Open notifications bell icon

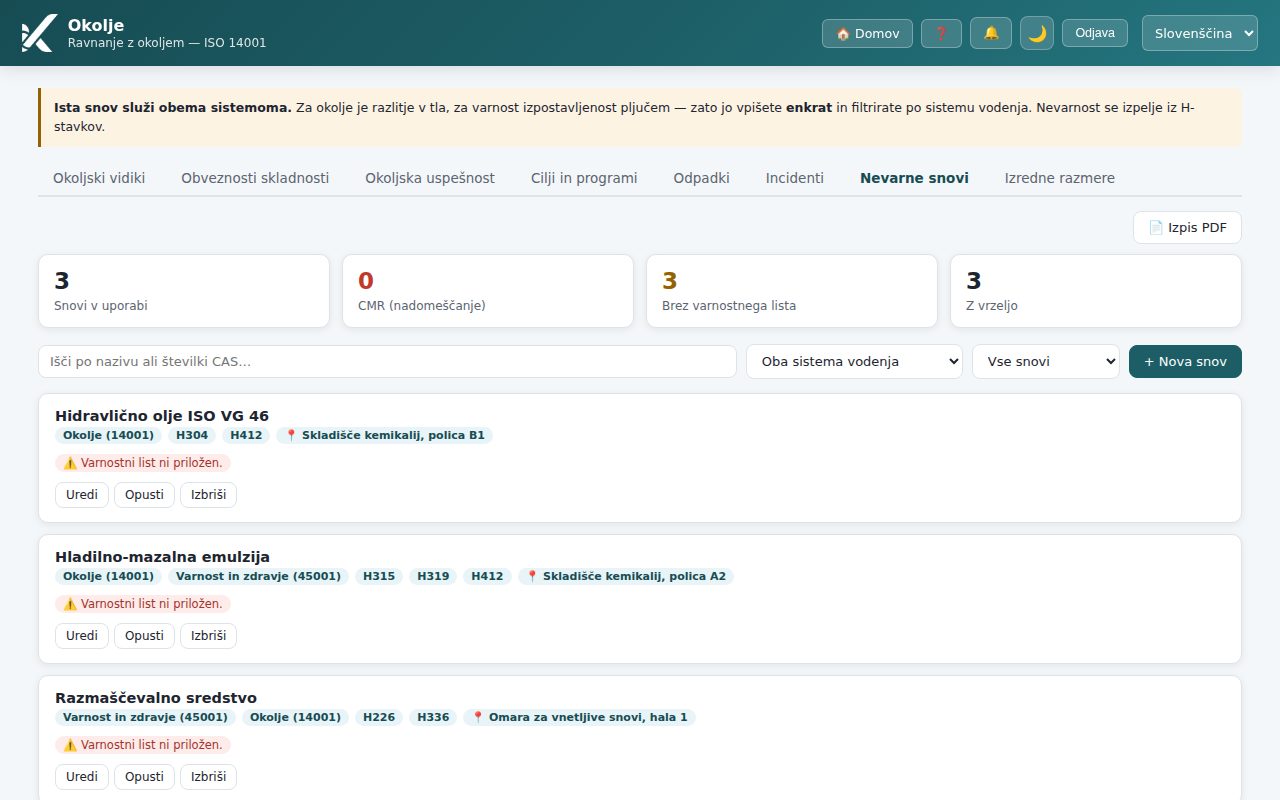(991, 33)
